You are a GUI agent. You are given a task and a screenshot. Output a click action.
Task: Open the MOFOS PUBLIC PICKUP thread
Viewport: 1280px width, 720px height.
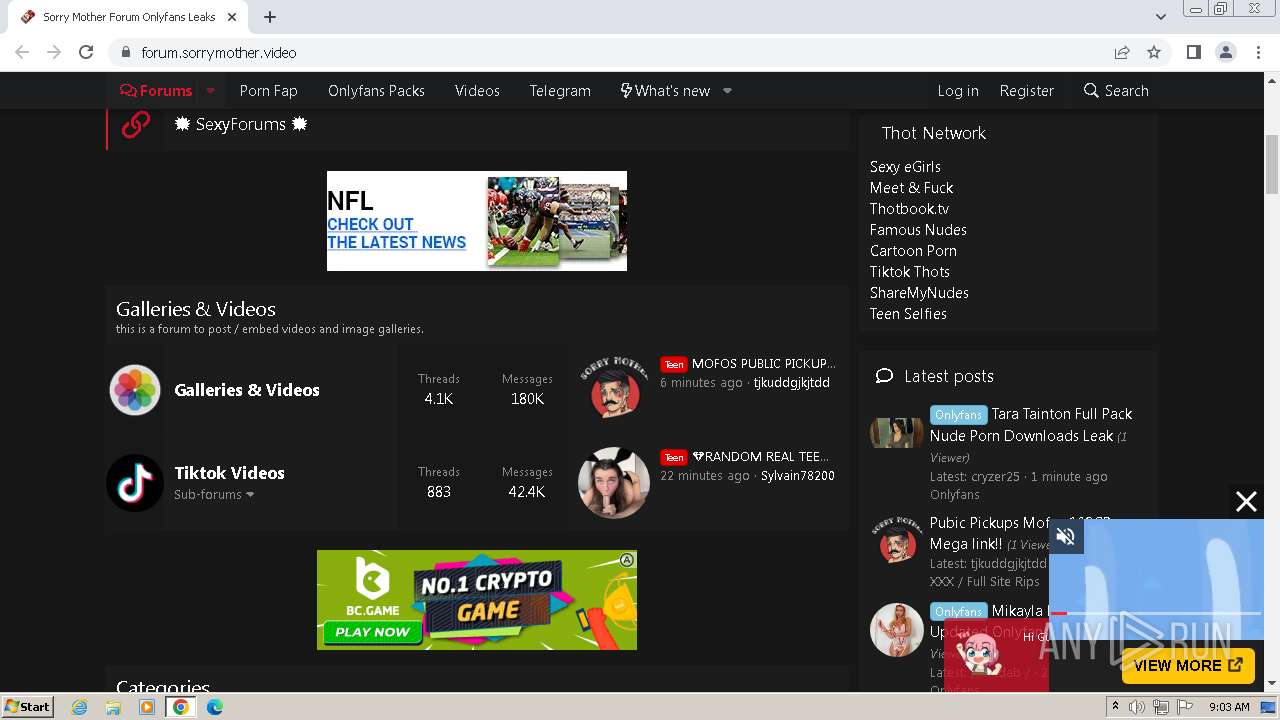point(764,363)
